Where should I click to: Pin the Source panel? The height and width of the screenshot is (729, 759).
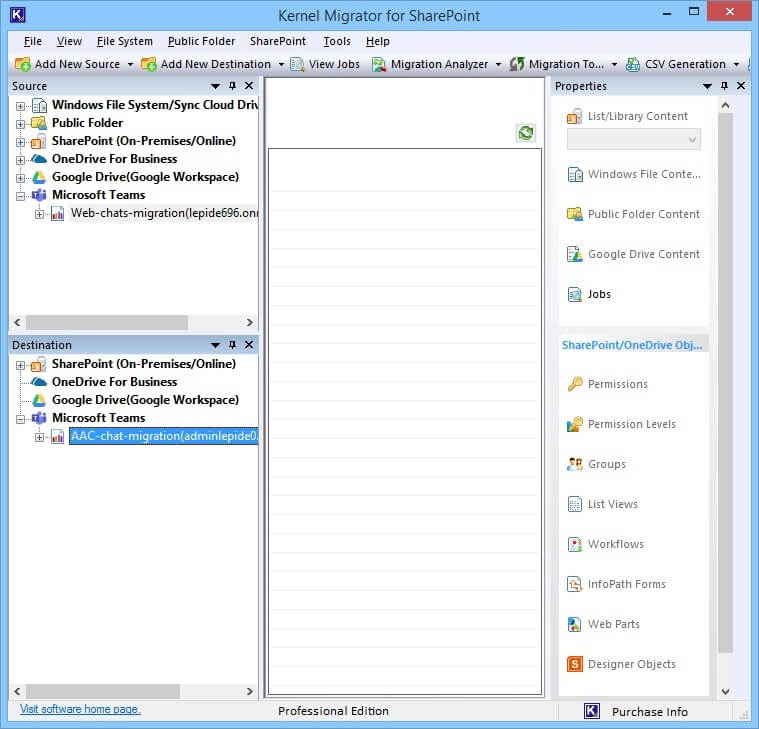click(x=232, y=86)
